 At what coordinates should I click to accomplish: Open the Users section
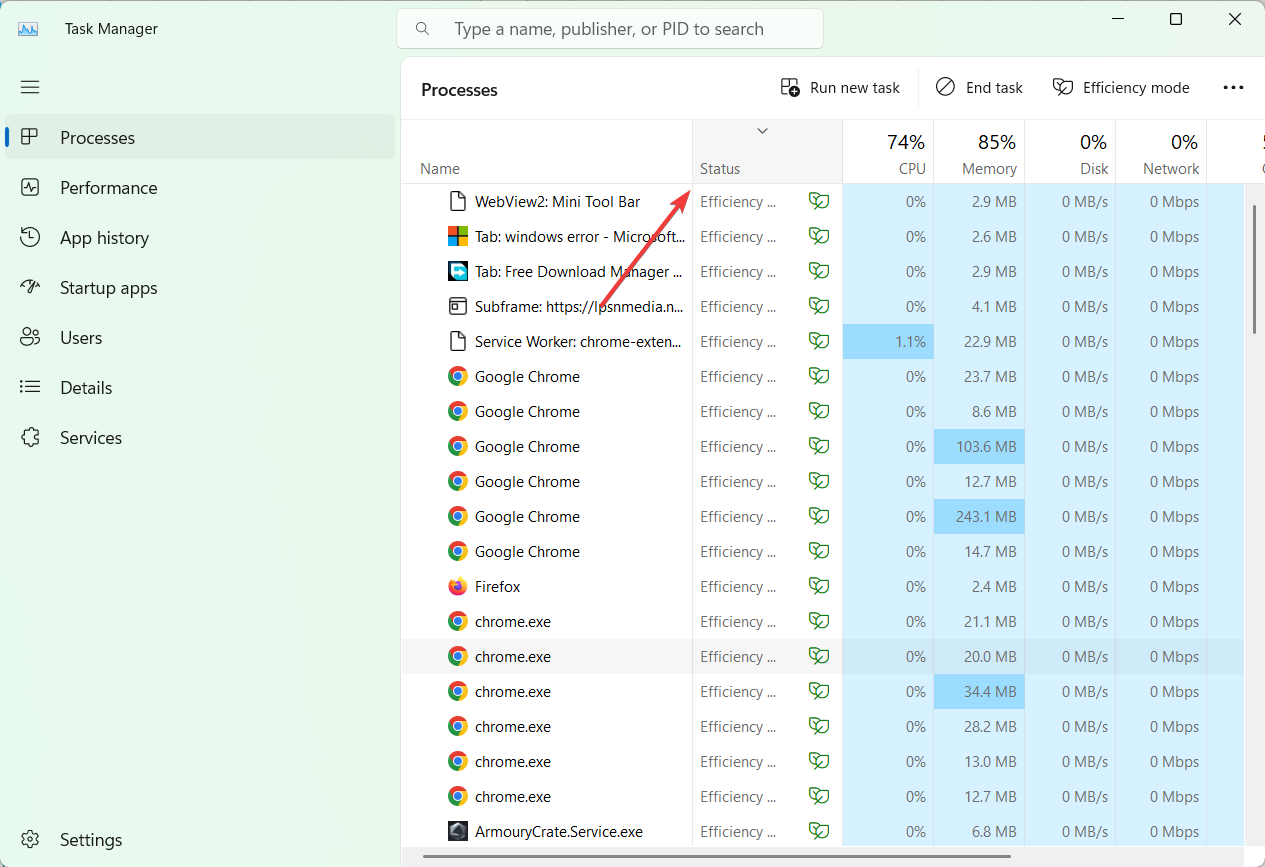pyautogui.click(x=82, y=337)
